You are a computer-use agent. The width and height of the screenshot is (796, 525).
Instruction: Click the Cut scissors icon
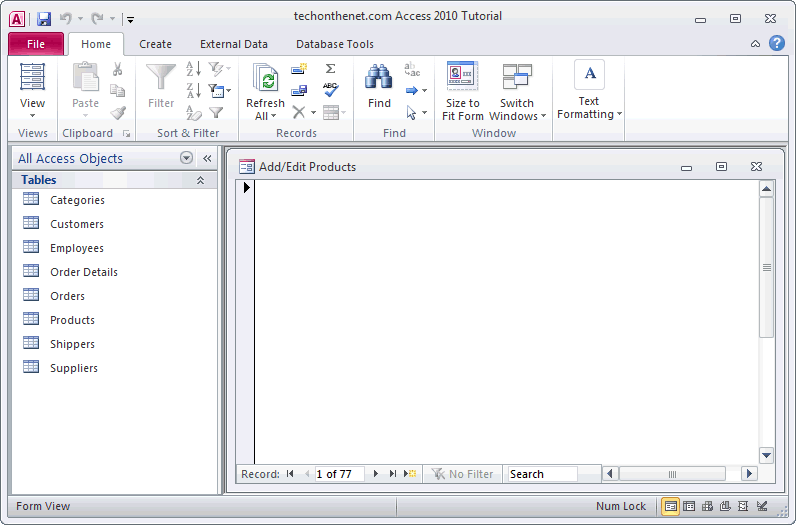117,69
